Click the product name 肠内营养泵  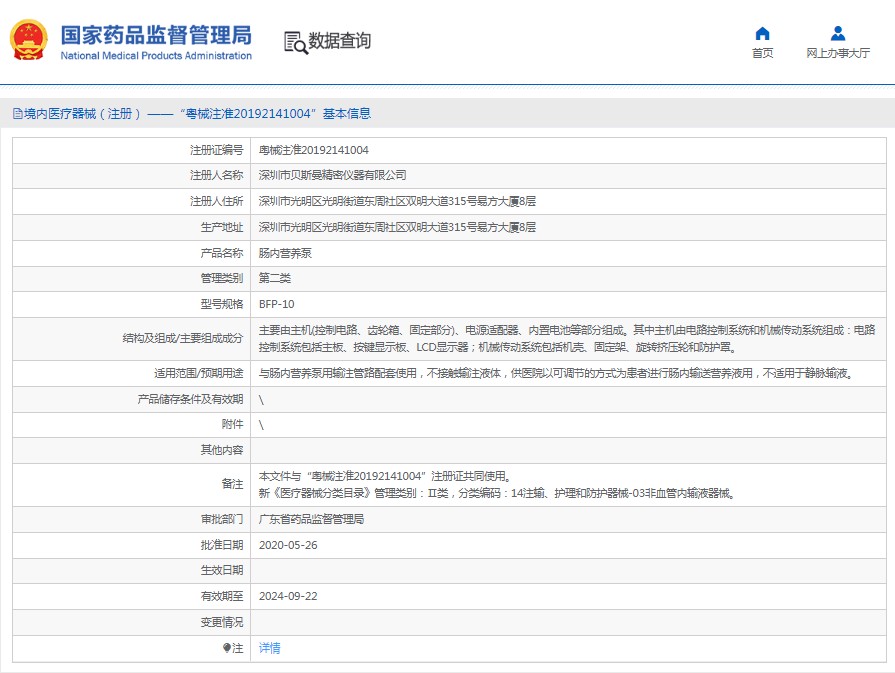[284, 253]
